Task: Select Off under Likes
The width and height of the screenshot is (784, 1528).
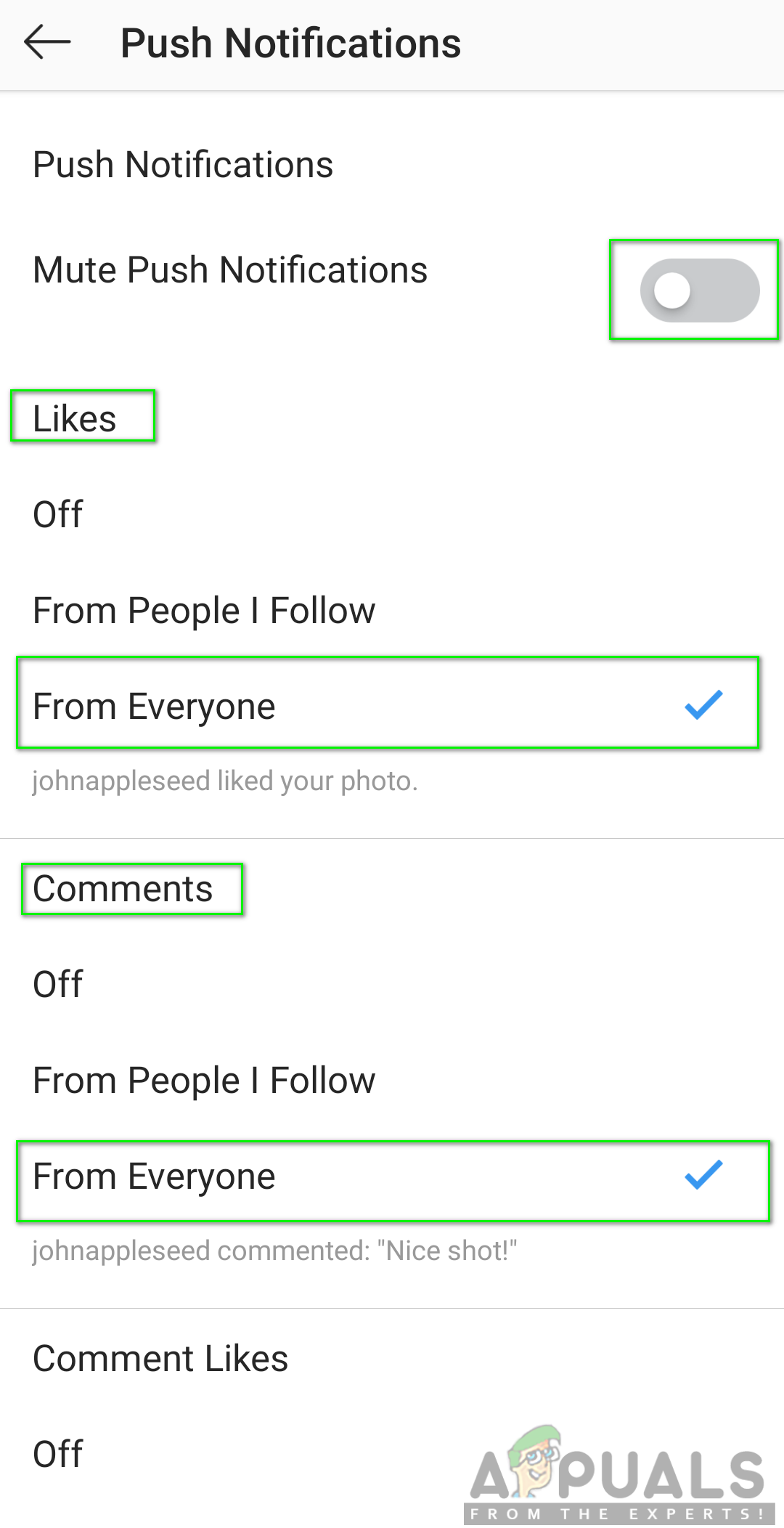Action: [x=58, y=514]
